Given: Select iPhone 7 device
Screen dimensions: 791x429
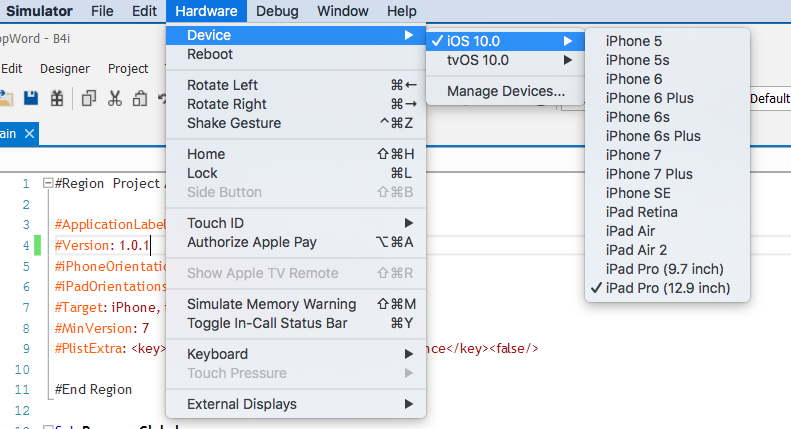Looking at the screenshot, I should click(x=667, y=155).
